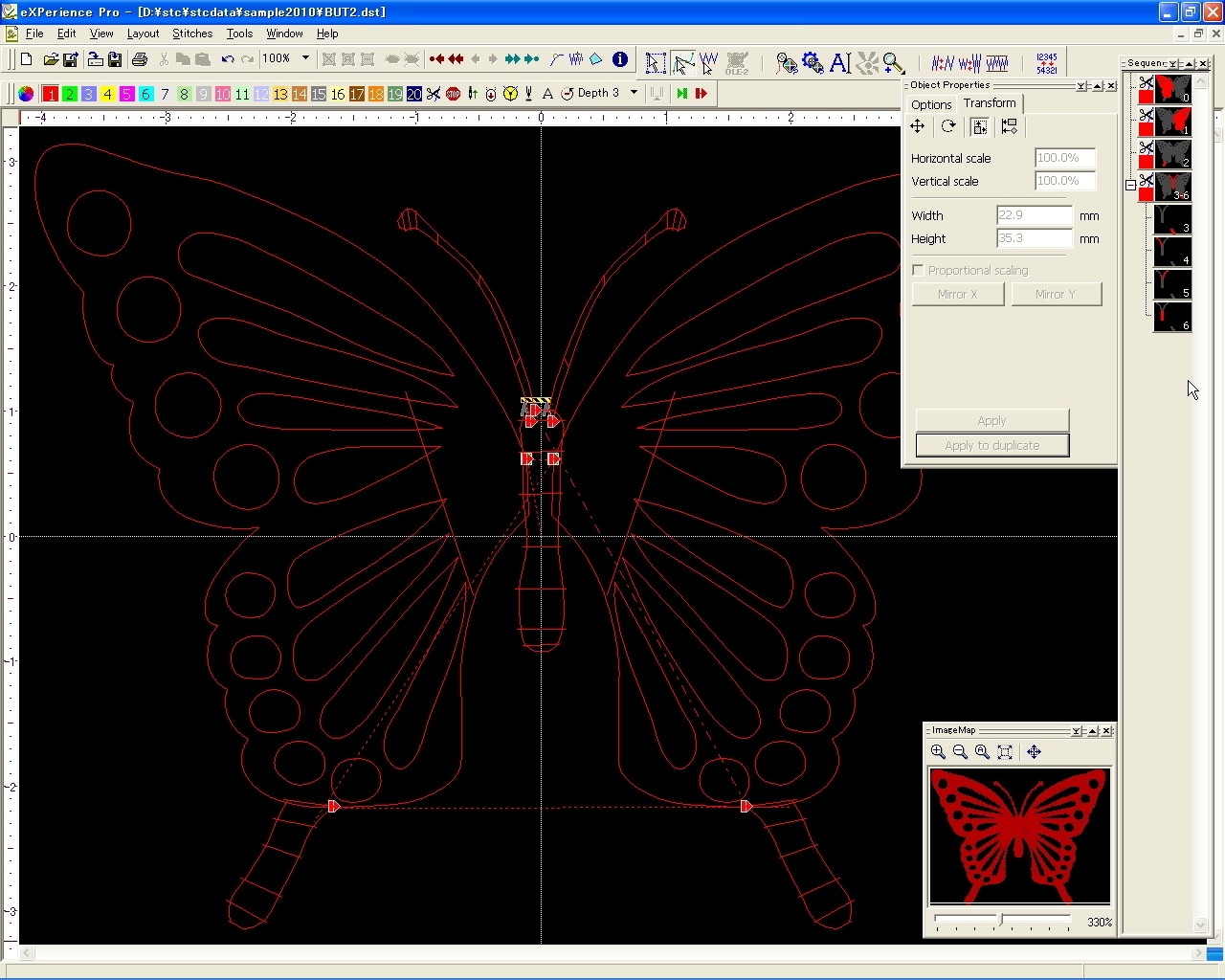Collapse the ImageMap panel up-arrow
The height and width of the screenshot is (980, 1225).
click(x=1093, y=730)
